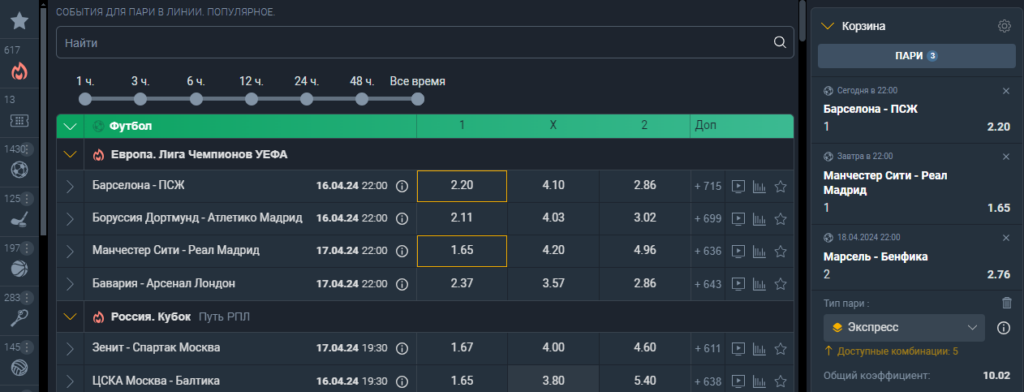Expand the Бавария - Арсенал Лондон row
The height and width of the screenshot is (392, 1024).
(x=71, y=284)
